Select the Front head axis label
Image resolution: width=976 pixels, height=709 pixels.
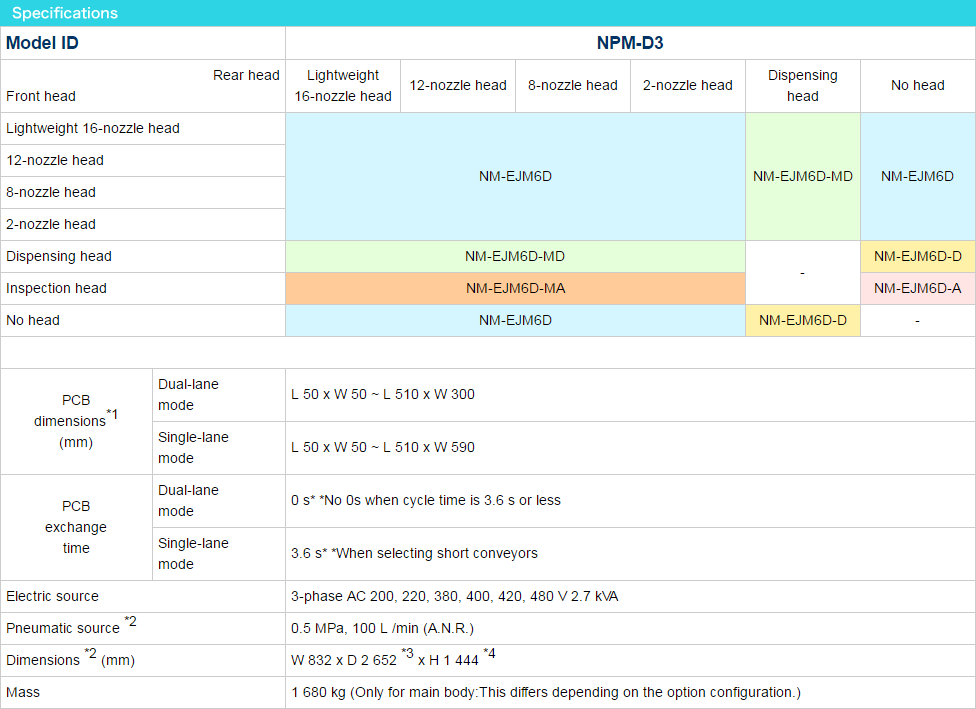coord(41,96)
